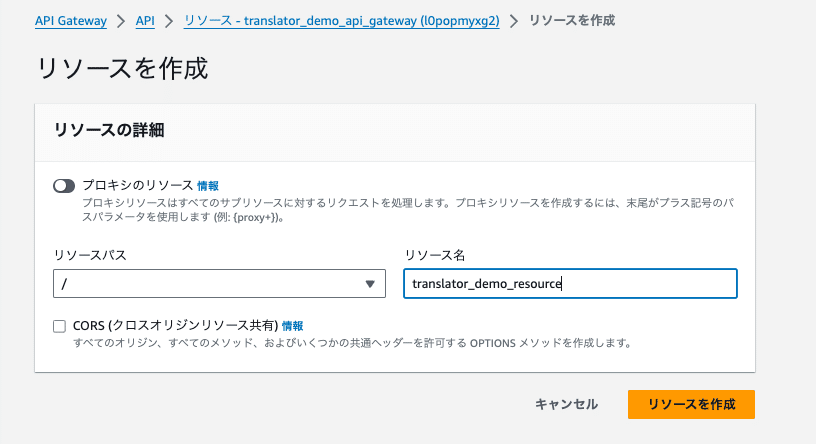This screenshot has width=816, height=444.
Task: Click the current リソースを作成 breadcrumb item
Action: coord(572,21)
